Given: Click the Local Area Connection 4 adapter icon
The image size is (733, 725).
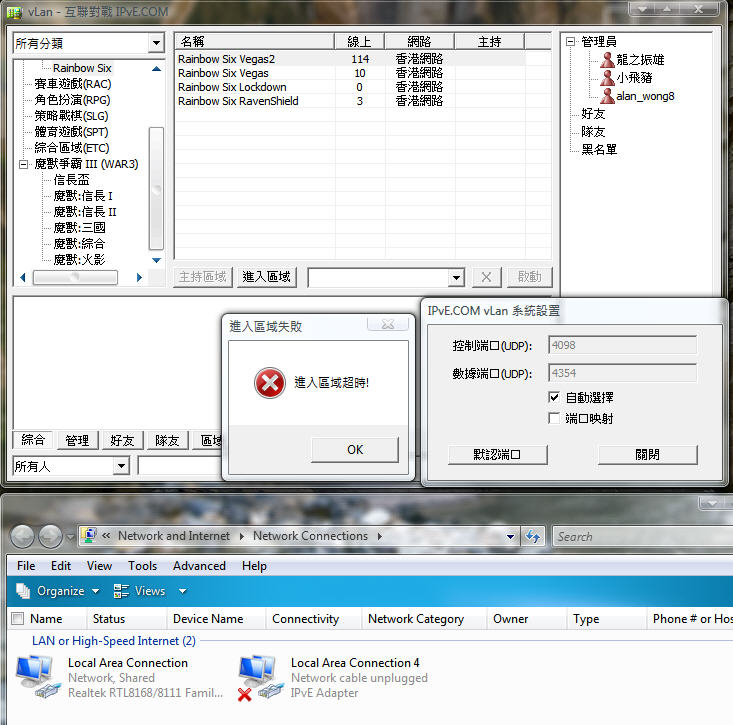Looking at the screenshot, I should [x=261, y=678].
